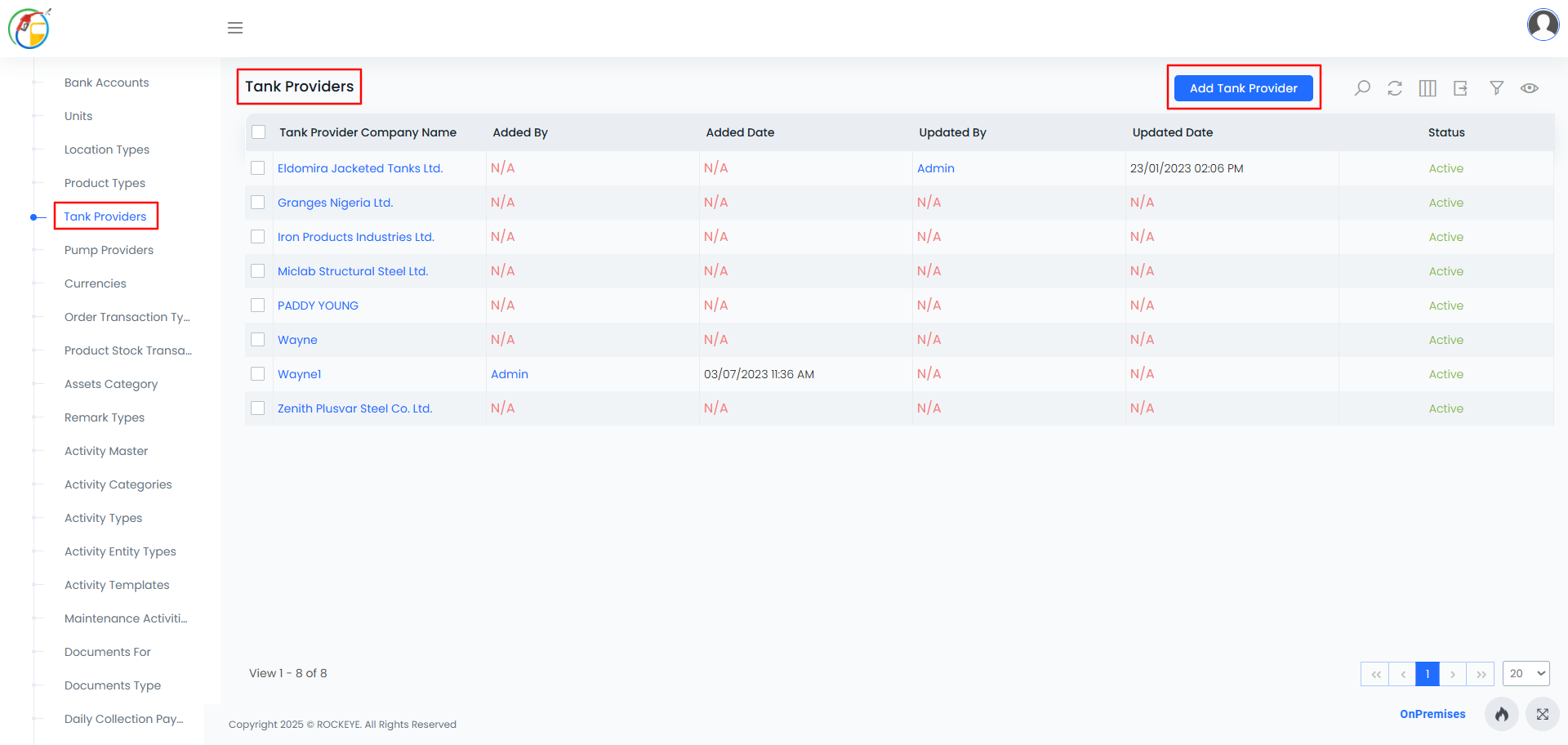Go to first page in pagination
This screenshot has height=745, width=1568.
click(x=1375, y=674)
